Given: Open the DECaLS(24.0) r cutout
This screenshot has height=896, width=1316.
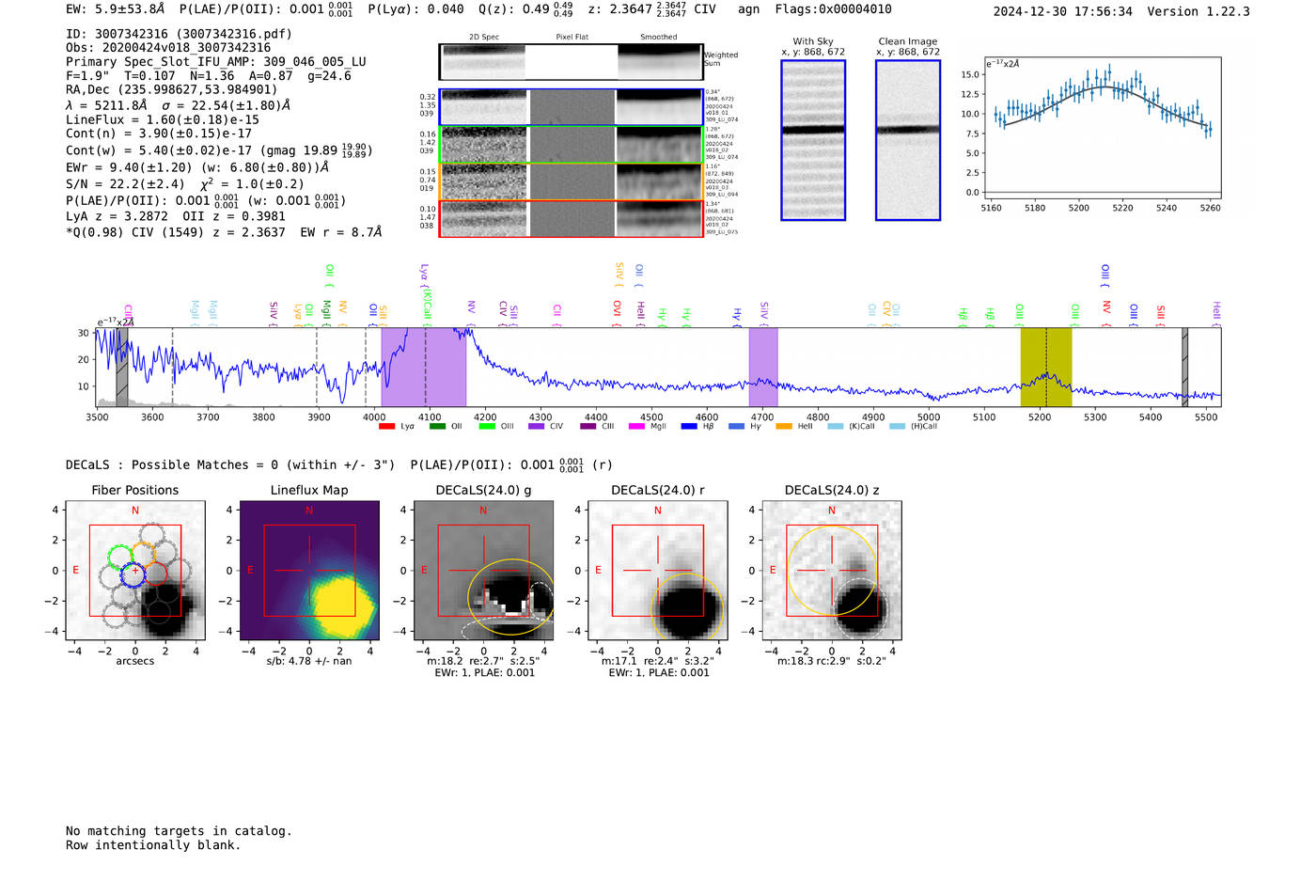Looking at the screenshot, I should (657, 570).
